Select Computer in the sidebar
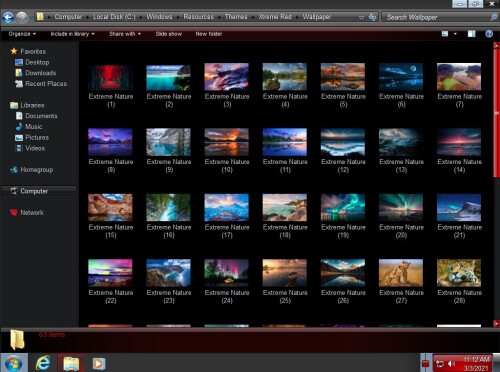The image size is (500, 372). pyautogui.click(x=39, y=191)
